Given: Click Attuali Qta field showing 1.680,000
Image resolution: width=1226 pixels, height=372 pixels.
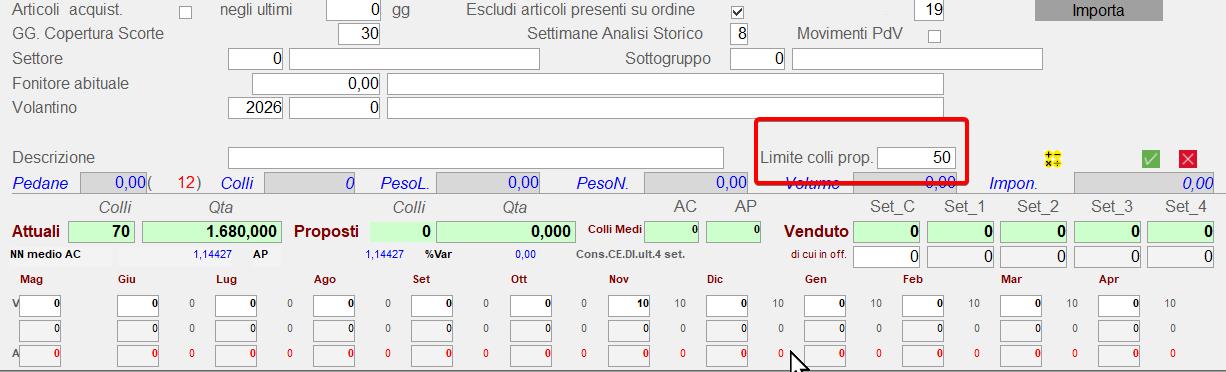Looking at the screenshot, I should click(x=211, y=232).
